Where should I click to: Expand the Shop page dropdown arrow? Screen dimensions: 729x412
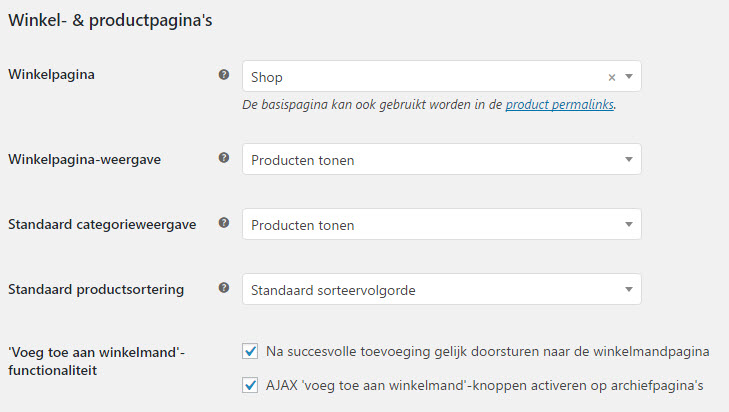tap(629, 76)
